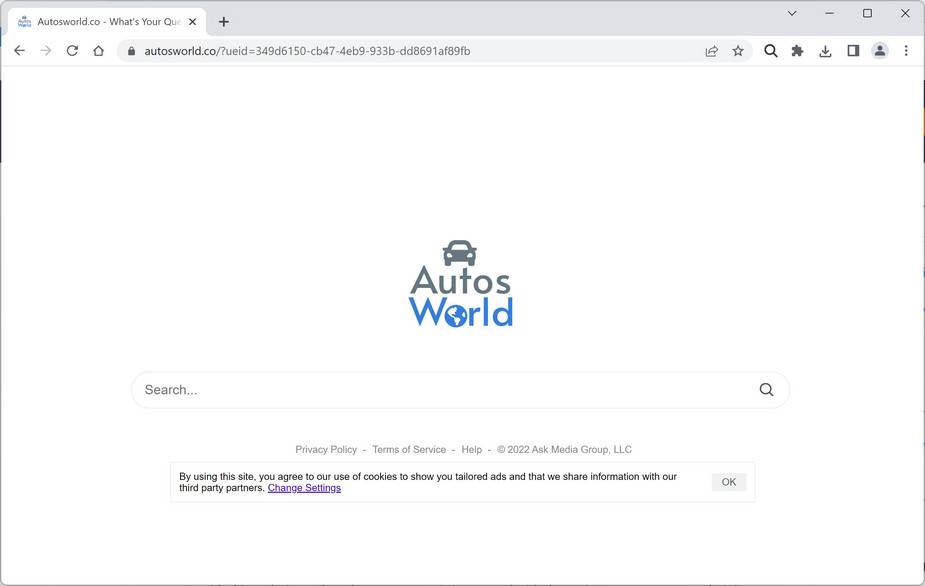Minimize the browser window

click(829, 13)
